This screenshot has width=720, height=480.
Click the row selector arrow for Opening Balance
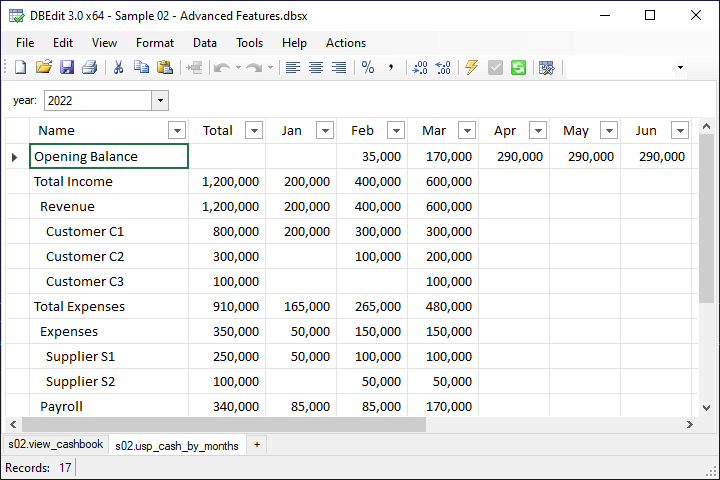coord(15,157)
